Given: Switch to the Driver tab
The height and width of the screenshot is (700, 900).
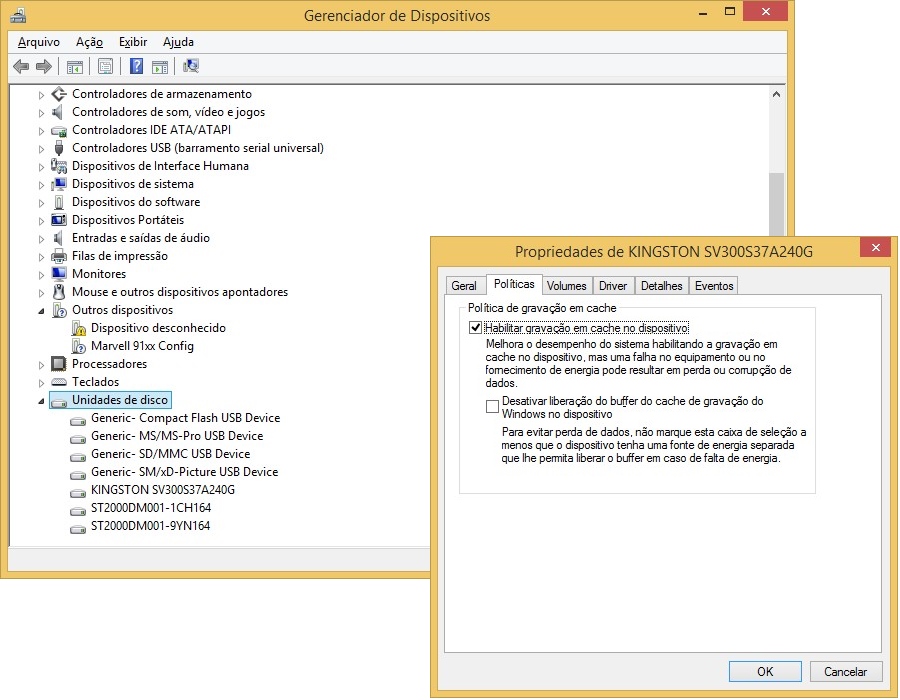Looking at the screenshot, I should (613, 286).
